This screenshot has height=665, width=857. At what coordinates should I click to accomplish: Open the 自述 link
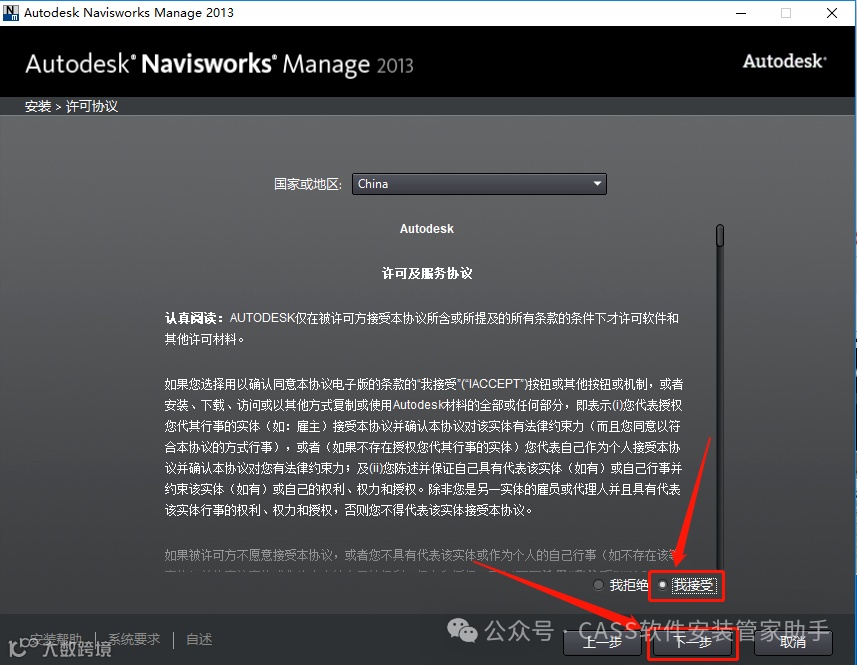199,639
